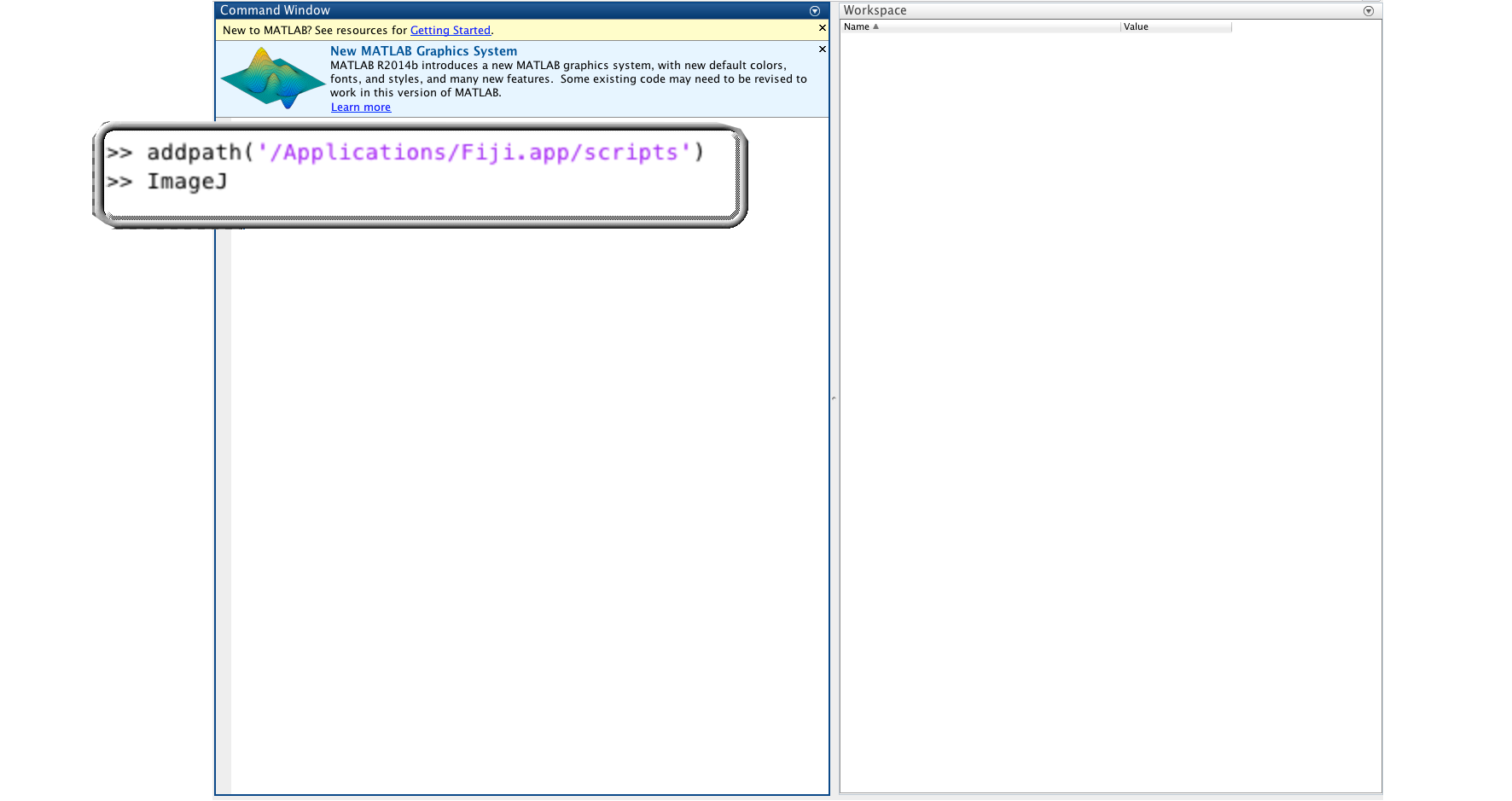Viewport: 1512px width, 801px height.
Task: Open the Command Window actions menu arrow
Action: [x=814, y=11]
